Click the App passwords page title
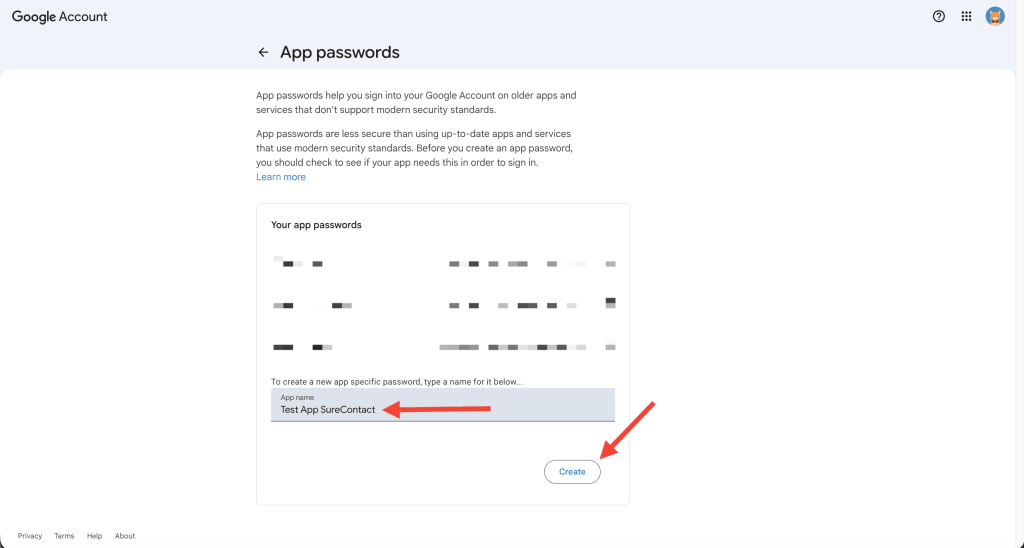This screenshot has height=548, width=1024. (x=340, y=52)
